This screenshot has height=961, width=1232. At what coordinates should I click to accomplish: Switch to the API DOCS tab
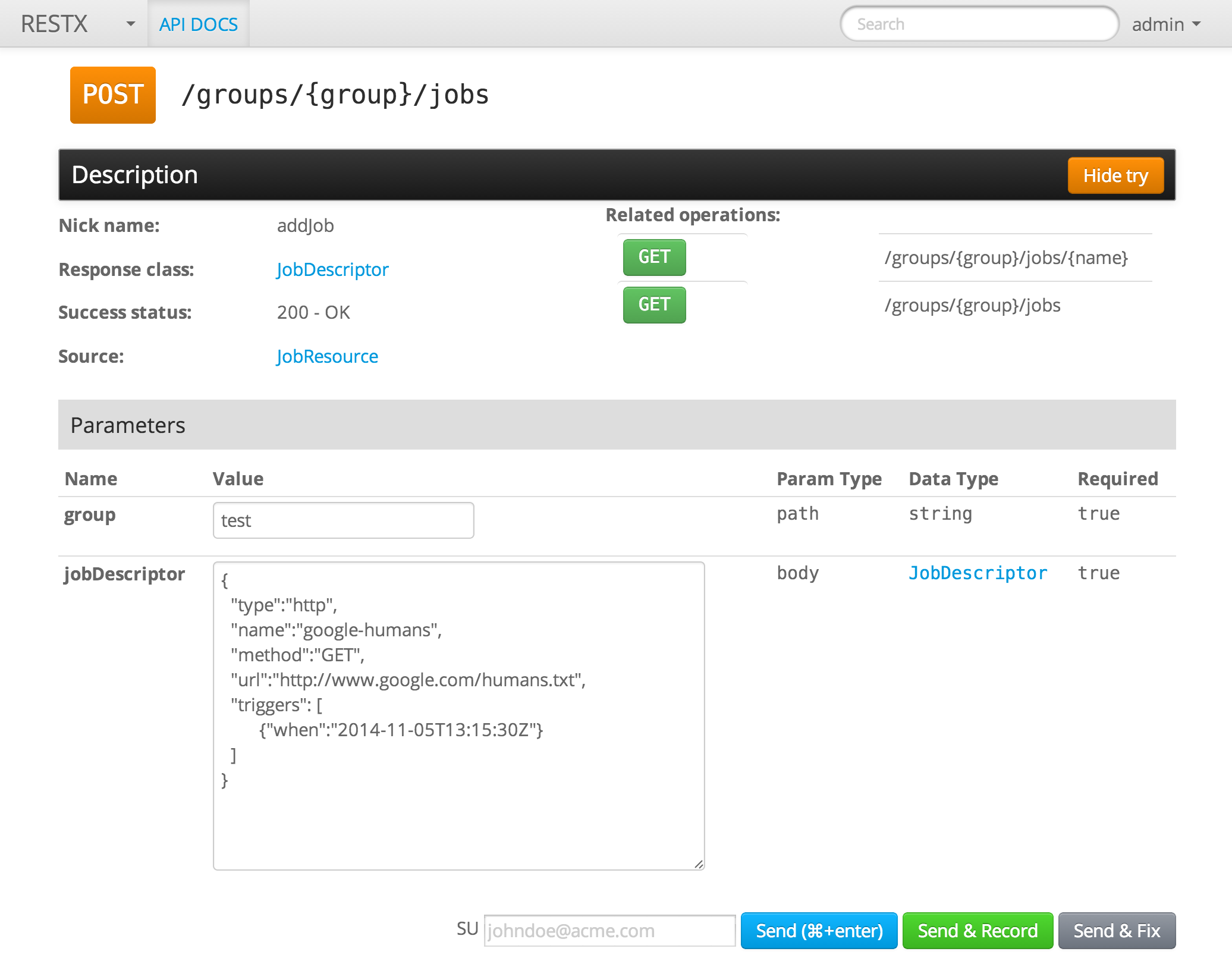198,24
